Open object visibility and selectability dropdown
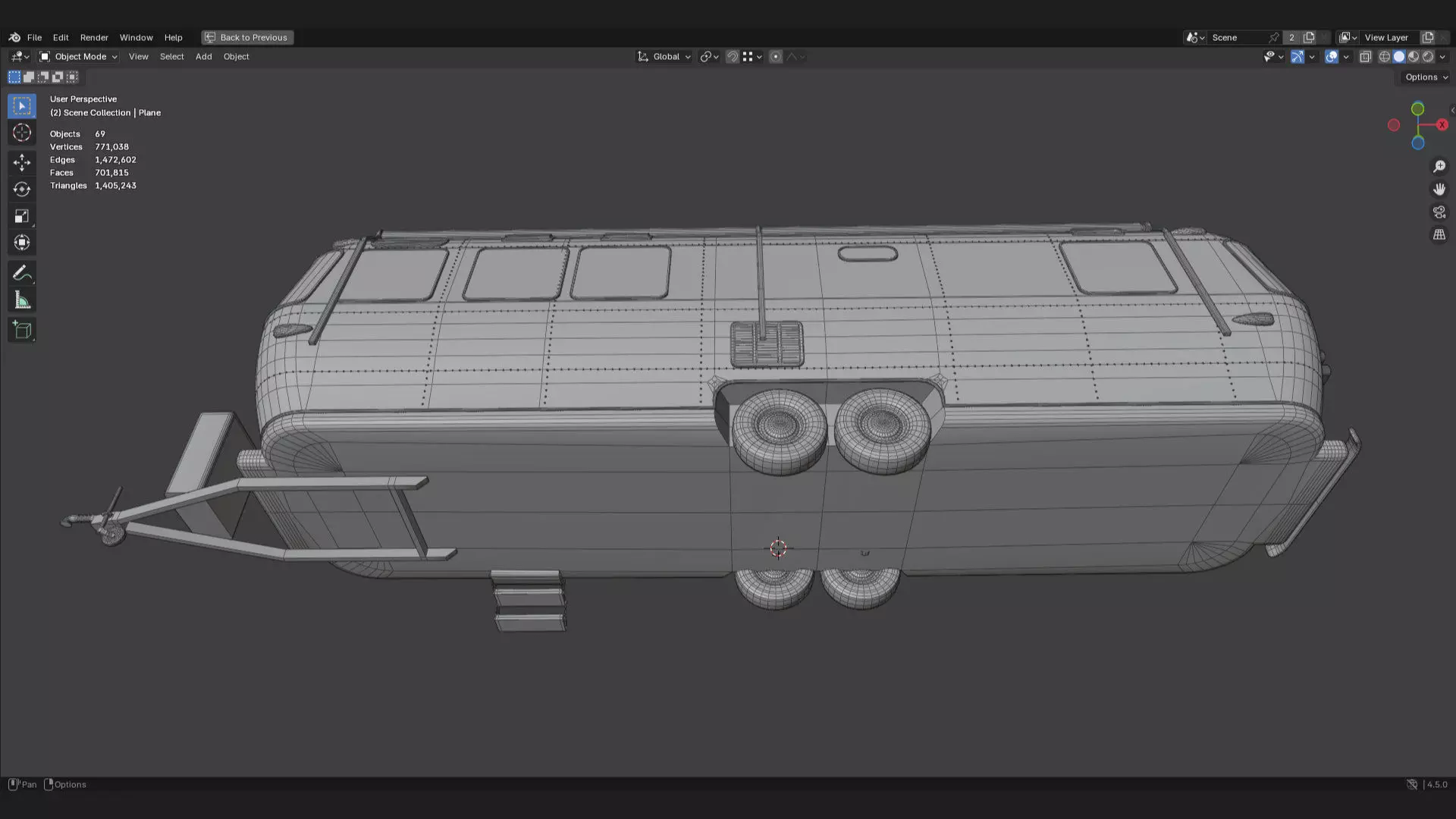The width and height of the screenshot is (1456, 819). point(1273,57)
